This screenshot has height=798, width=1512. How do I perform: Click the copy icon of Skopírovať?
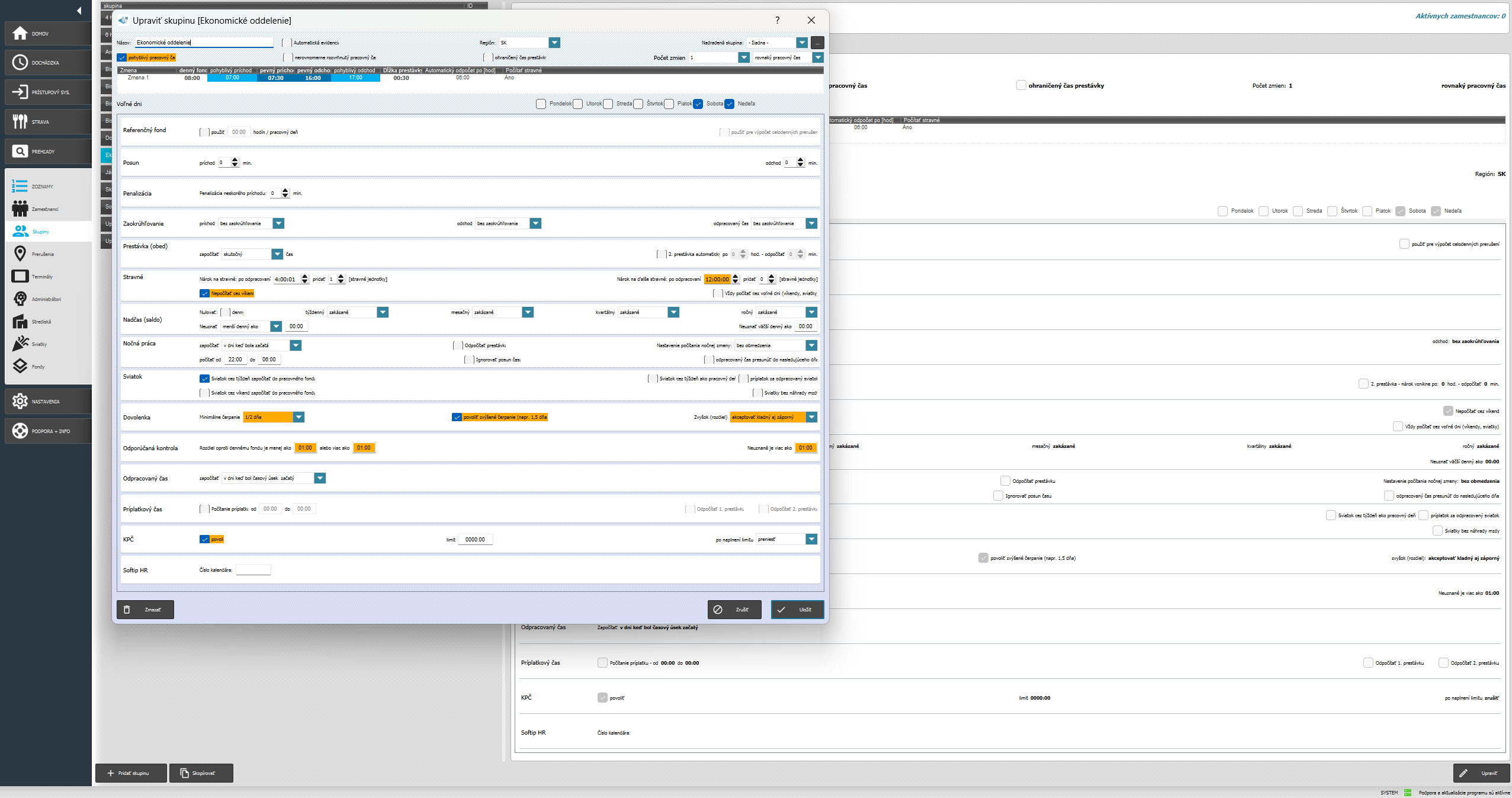pyautogui.click(x=185, y=773)
